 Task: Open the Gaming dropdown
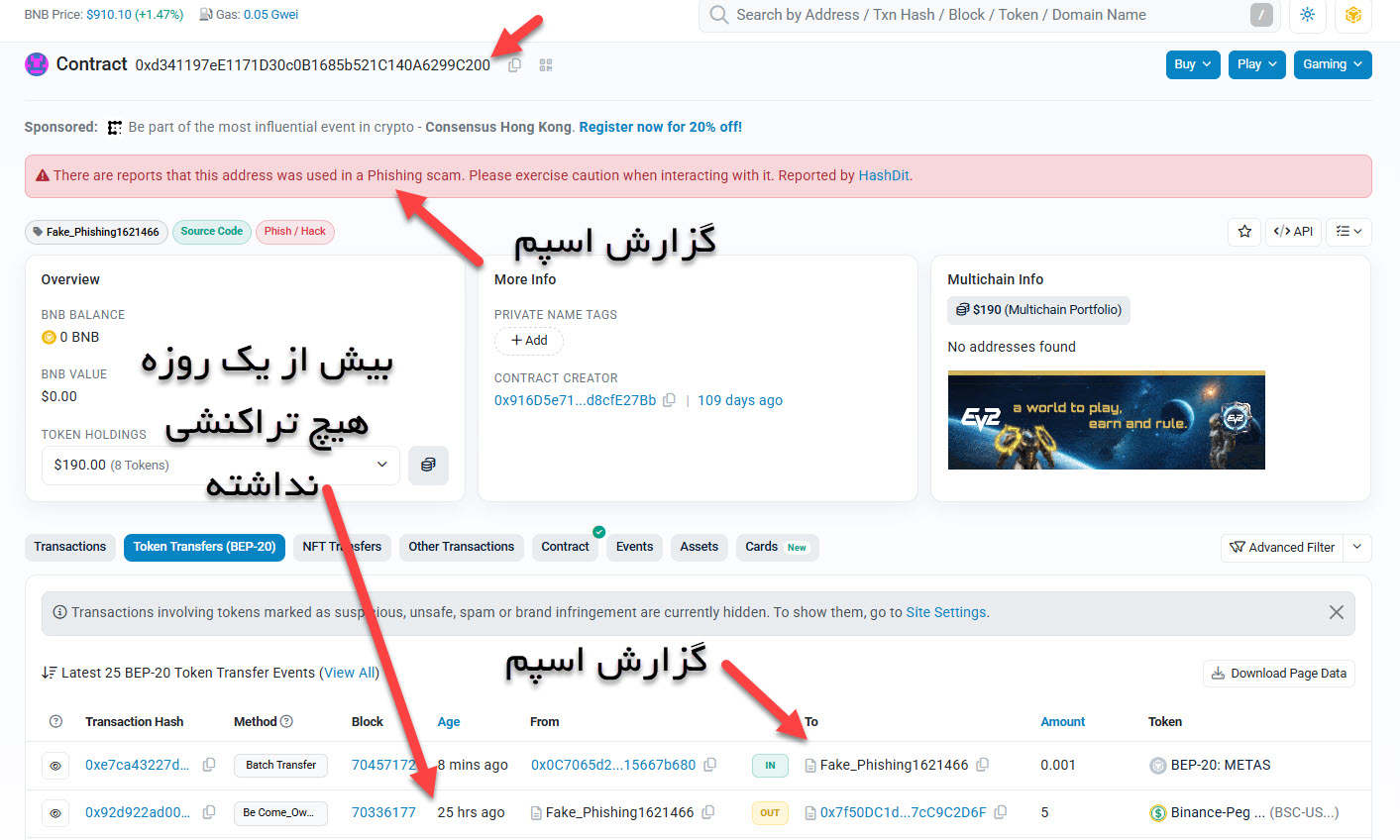pos(1332,63)
